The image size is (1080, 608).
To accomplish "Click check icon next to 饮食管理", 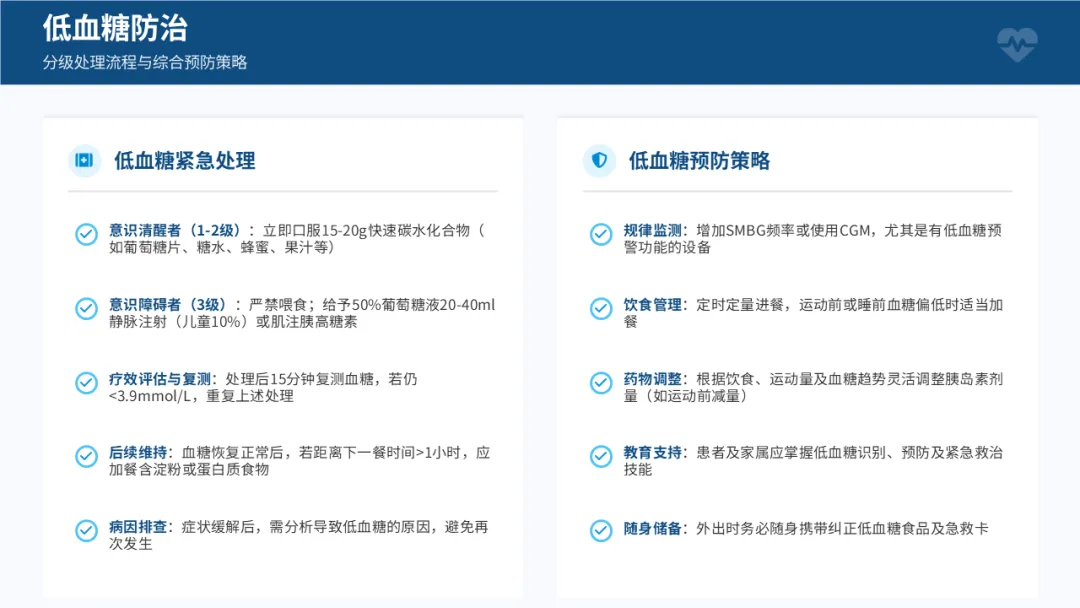I will click(x=601, y=308).
